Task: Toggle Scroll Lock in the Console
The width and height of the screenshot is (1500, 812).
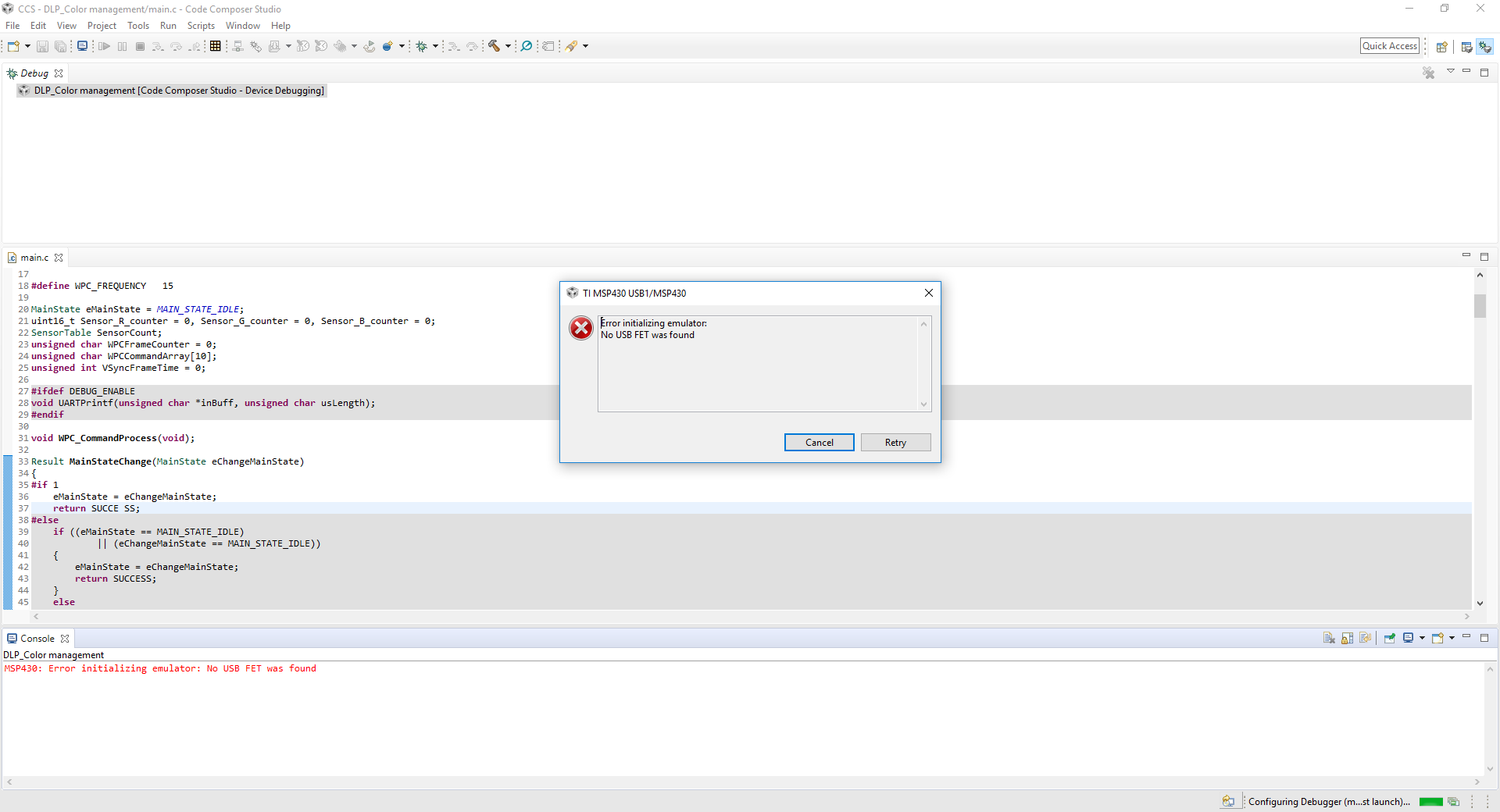Action: click(1347, 638)
